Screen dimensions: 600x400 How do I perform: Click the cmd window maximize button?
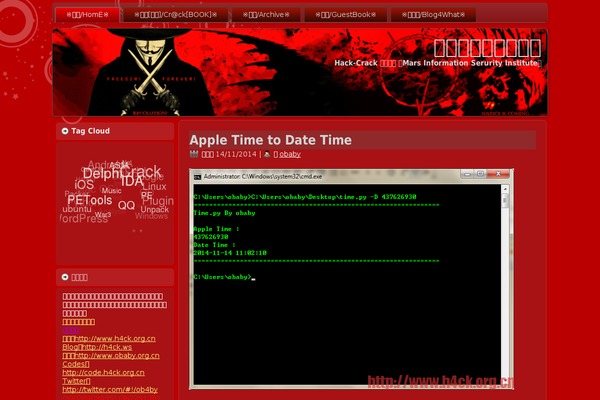click(480, 174)
